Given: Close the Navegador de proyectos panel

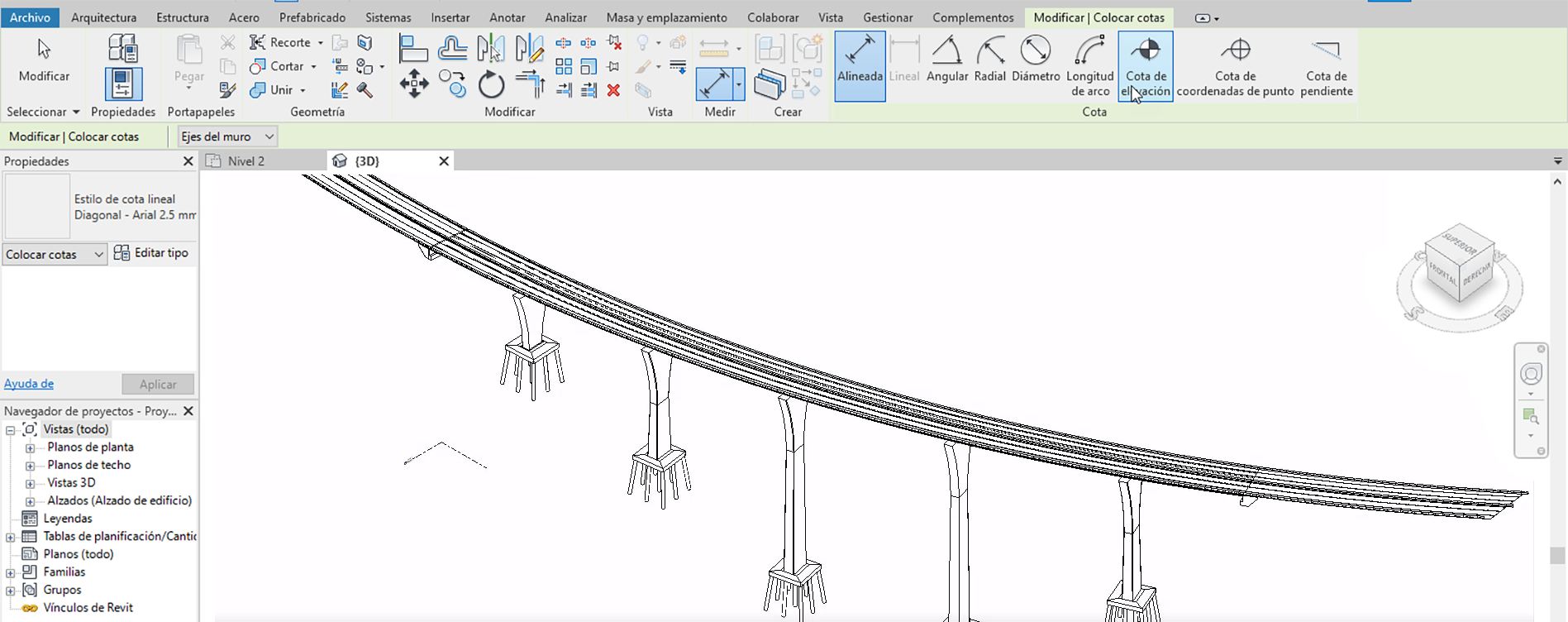Looking at the screenshot, I should pyautogui.click(x=188, y=411).
